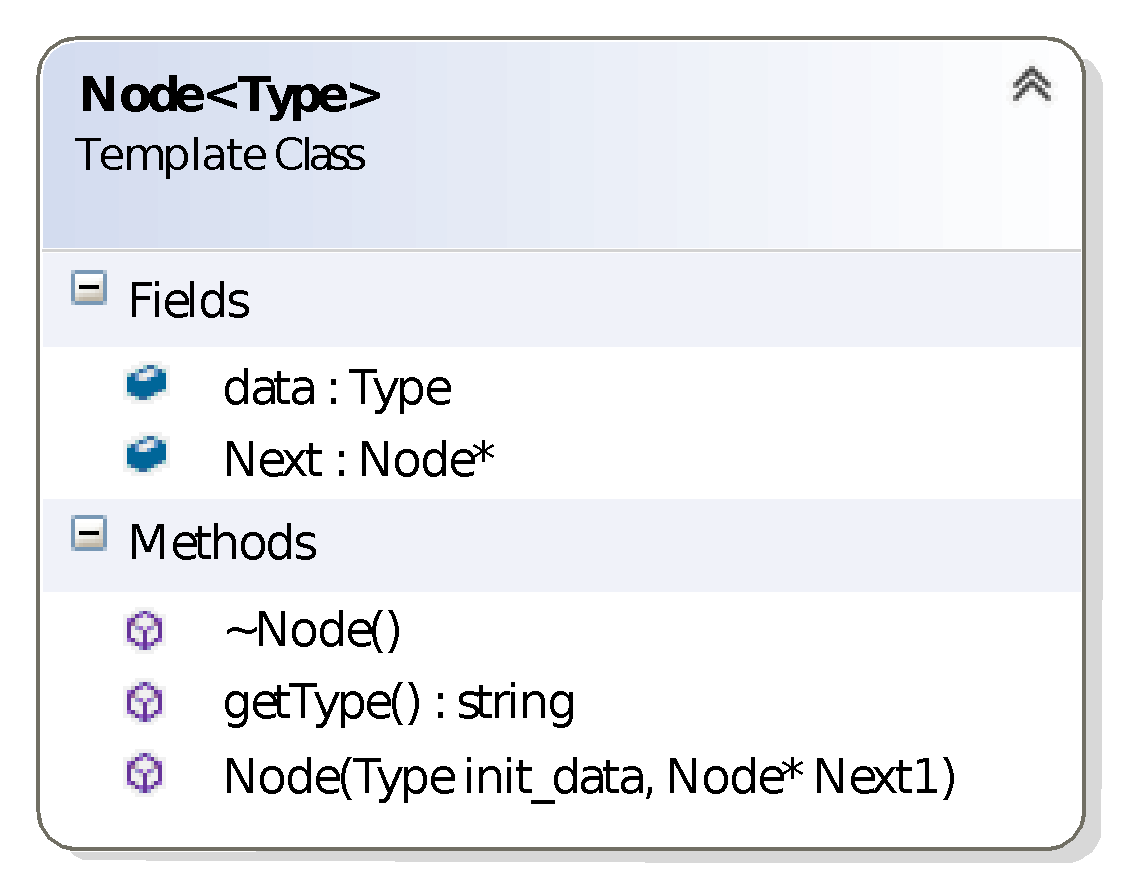Click the Fields section header label
Screen dimensions: 1125x888
pos(189,300)
